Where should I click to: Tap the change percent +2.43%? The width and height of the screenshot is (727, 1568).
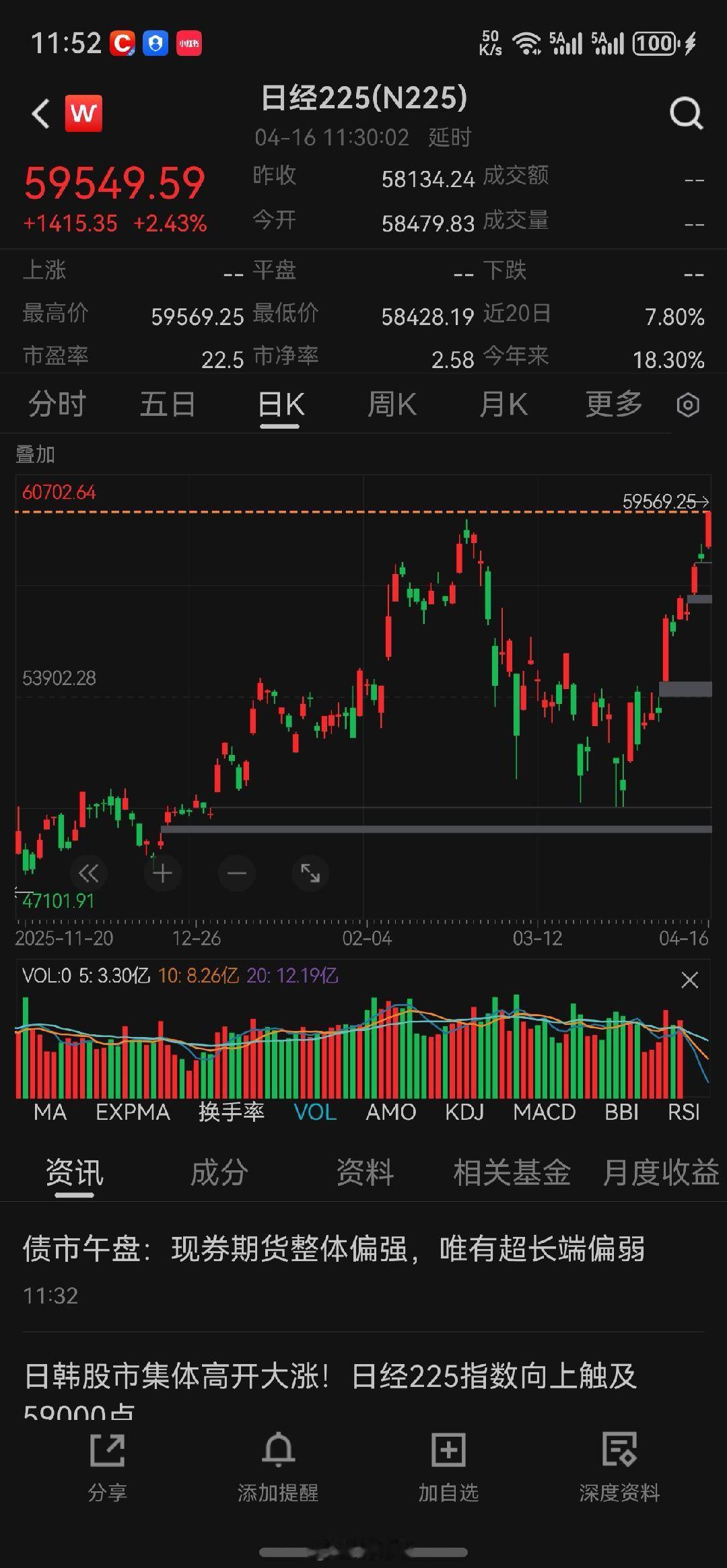click(170, 223)
